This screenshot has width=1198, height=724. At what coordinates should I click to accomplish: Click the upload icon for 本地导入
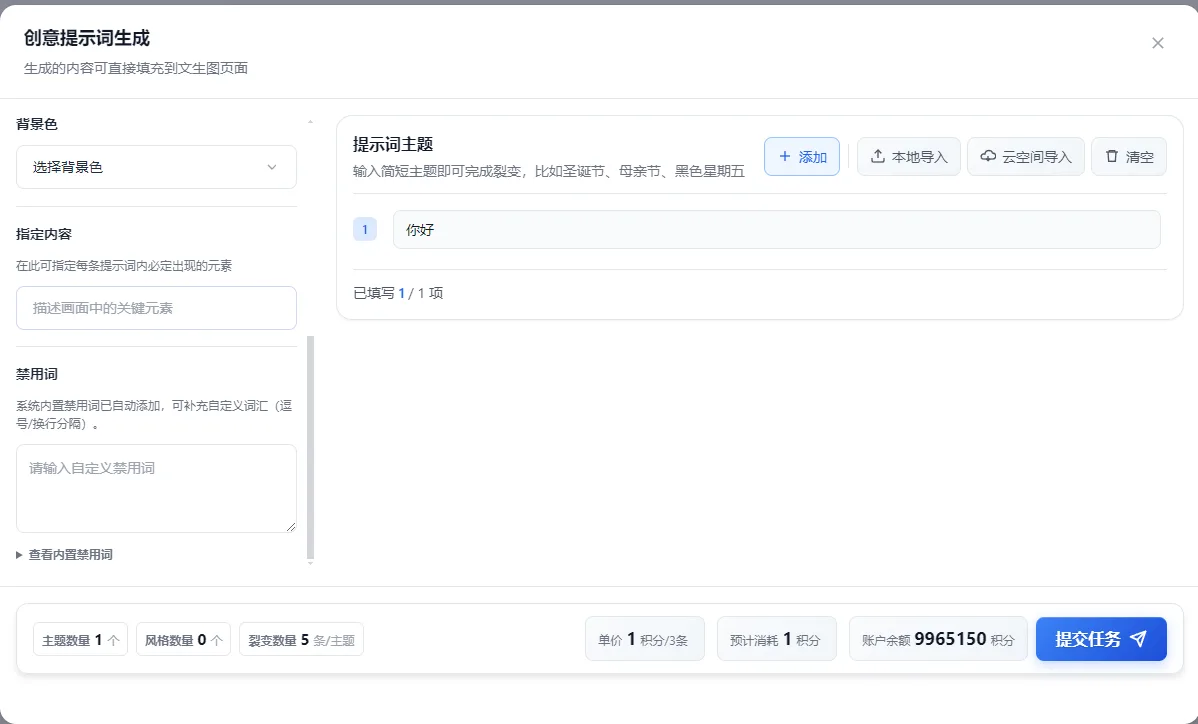pos(878,157)
